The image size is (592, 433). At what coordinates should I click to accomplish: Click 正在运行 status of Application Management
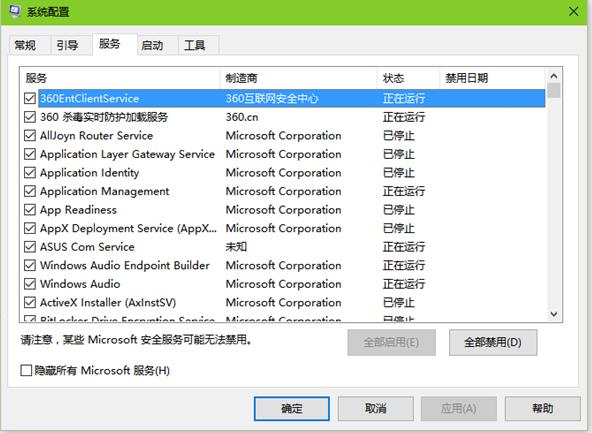404,191
